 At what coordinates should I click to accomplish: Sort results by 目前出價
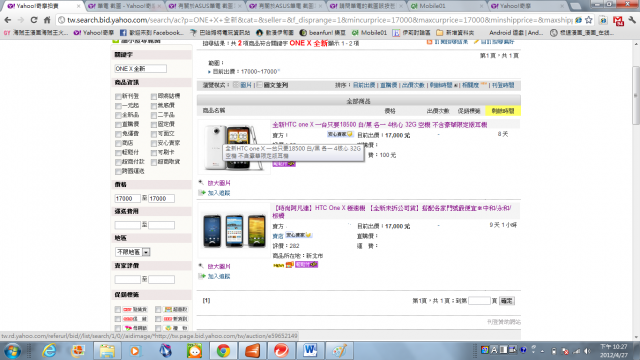pos(364,85)
